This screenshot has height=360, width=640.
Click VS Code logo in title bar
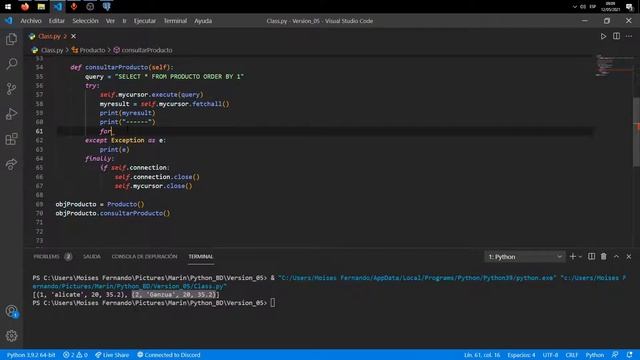click(x=8, y=20)
